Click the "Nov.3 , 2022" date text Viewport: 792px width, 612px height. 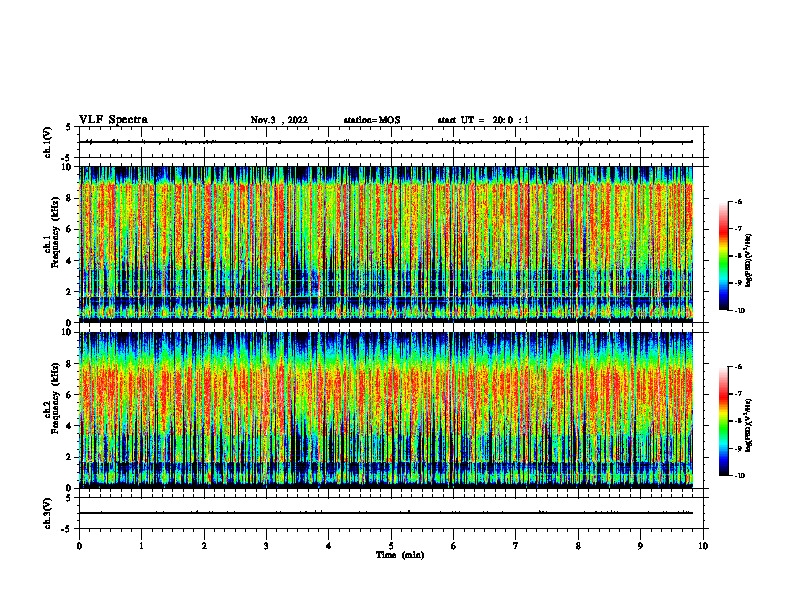(279, 120)
